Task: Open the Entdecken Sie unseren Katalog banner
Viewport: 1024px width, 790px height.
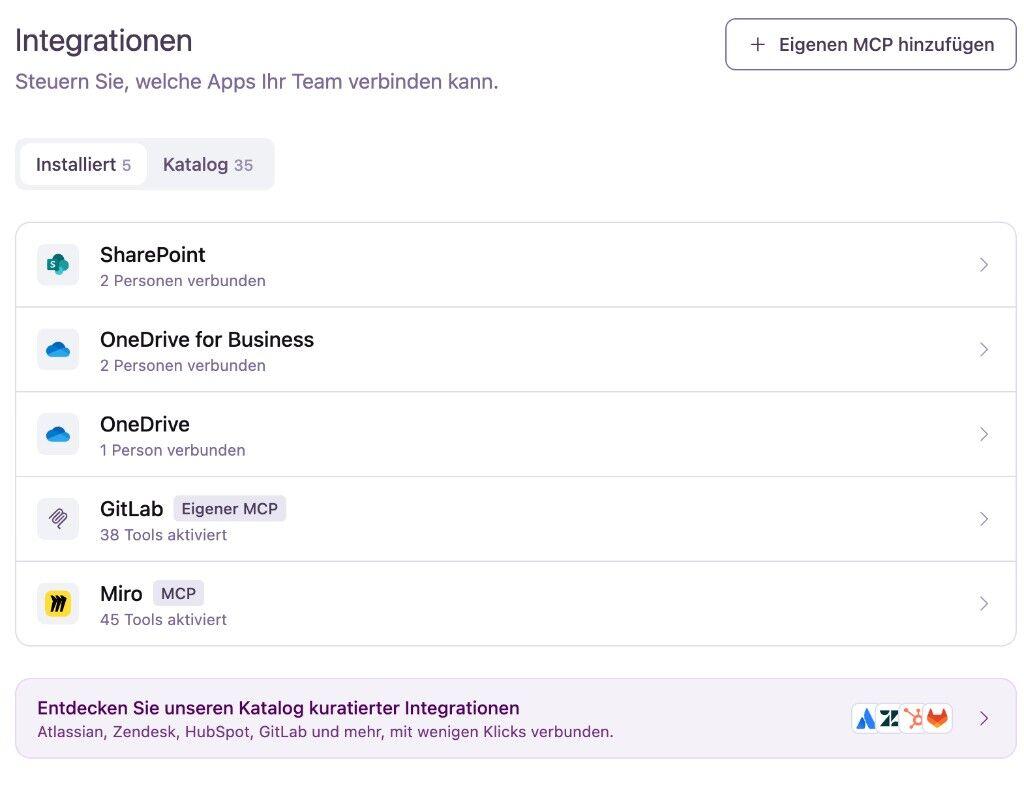Action: (515, 718)
